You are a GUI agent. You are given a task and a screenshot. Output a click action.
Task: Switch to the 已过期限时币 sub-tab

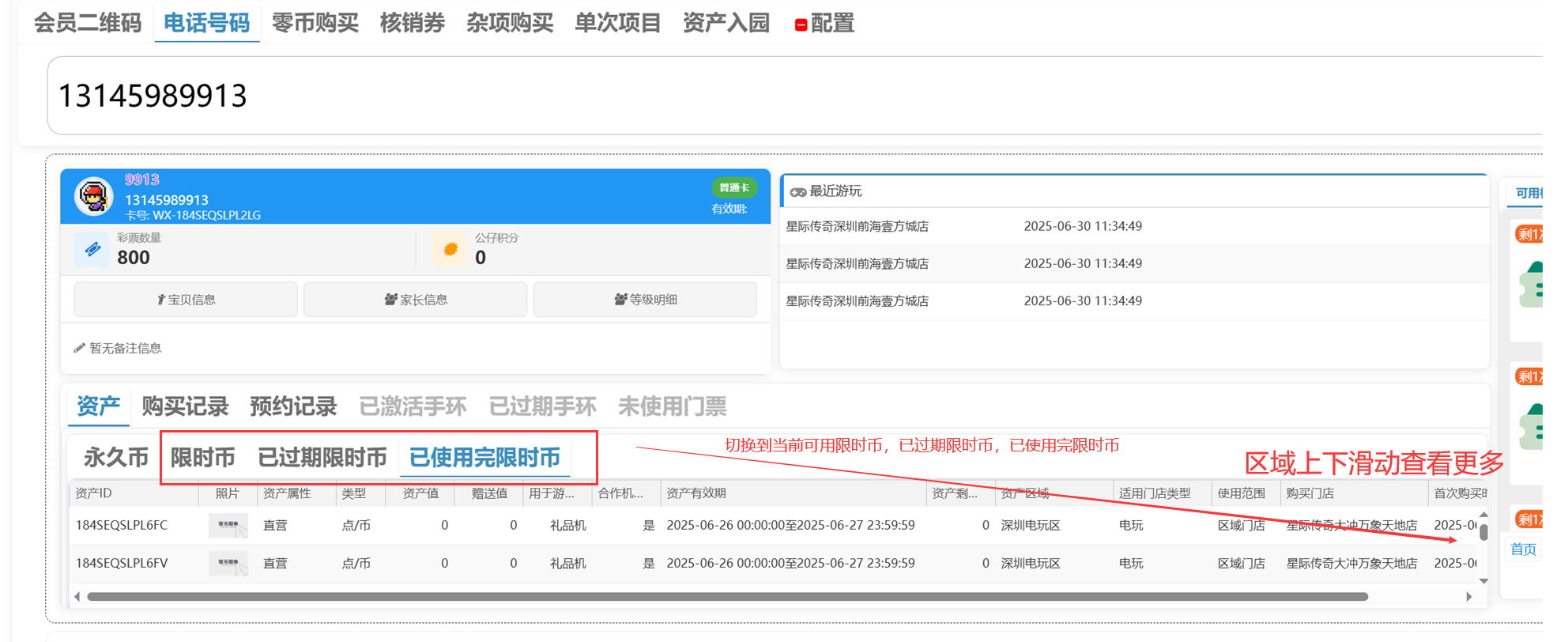click(322, 457)
